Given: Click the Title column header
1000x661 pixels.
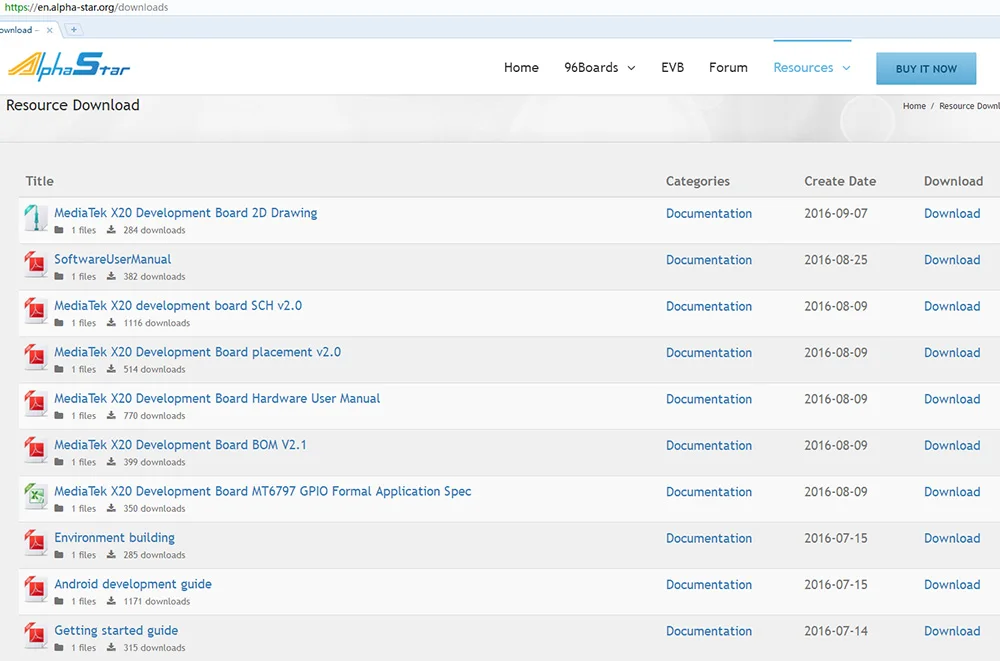Looking at the screenshot, I should pos(40,181).
